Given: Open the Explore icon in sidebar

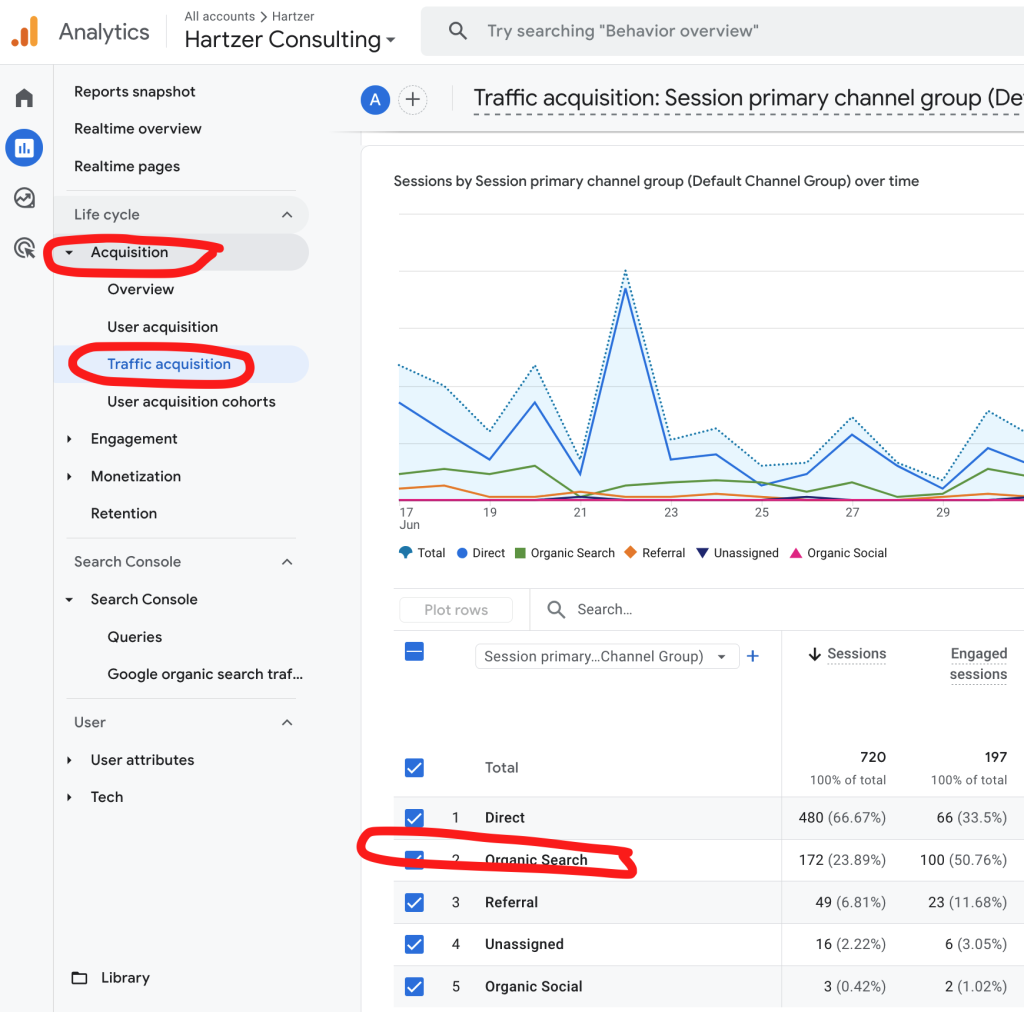Looking at the screenshot, I should click(24, 197).
